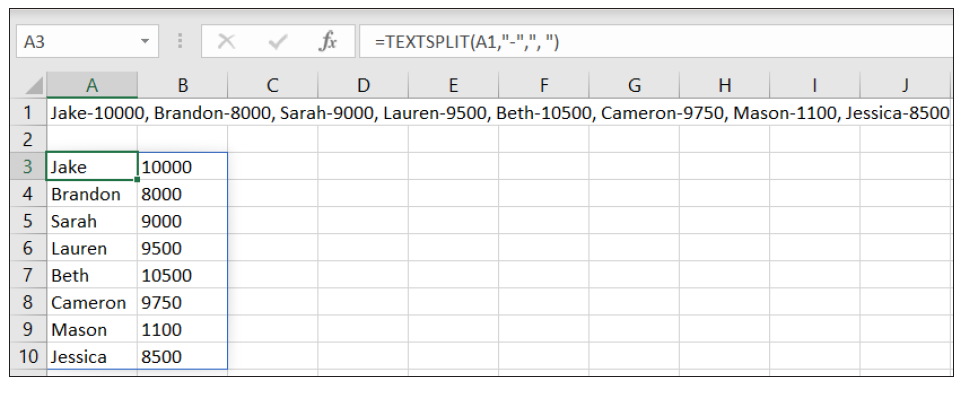Click the Enter checkmark icon in formula bar

277,42
